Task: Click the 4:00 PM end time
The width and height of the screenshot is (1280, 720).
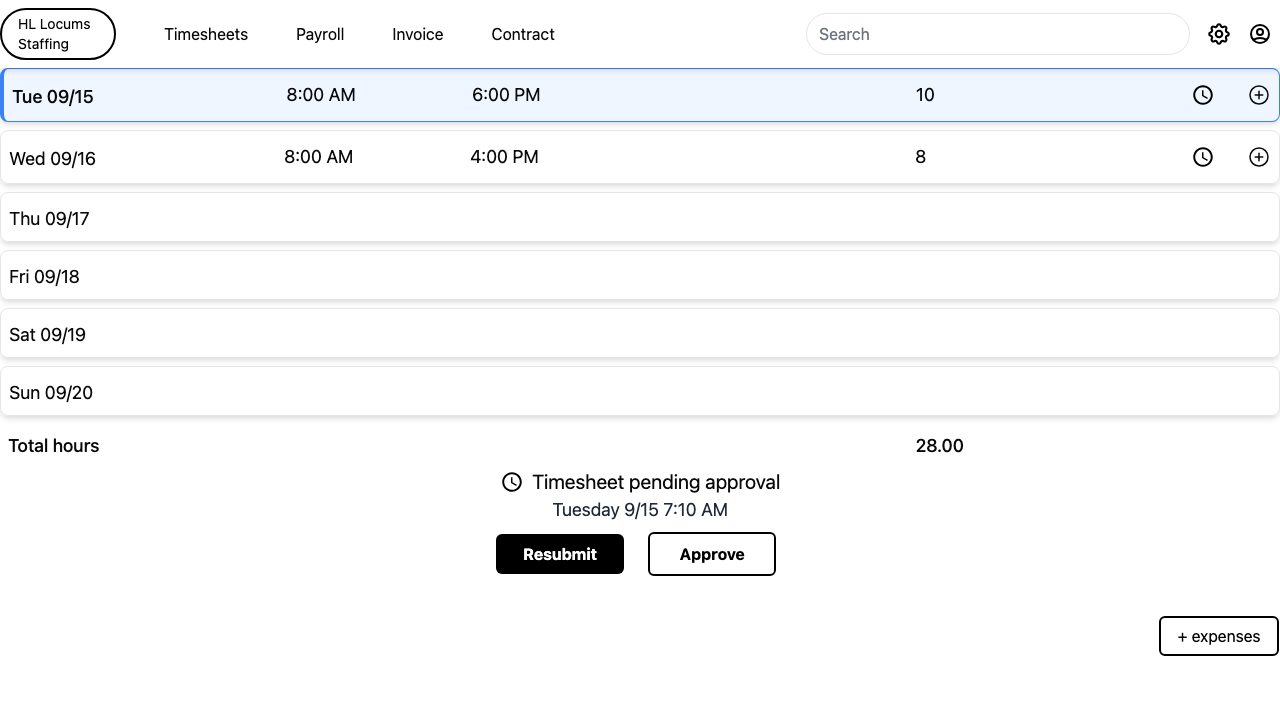Action: tap(504, 157)
